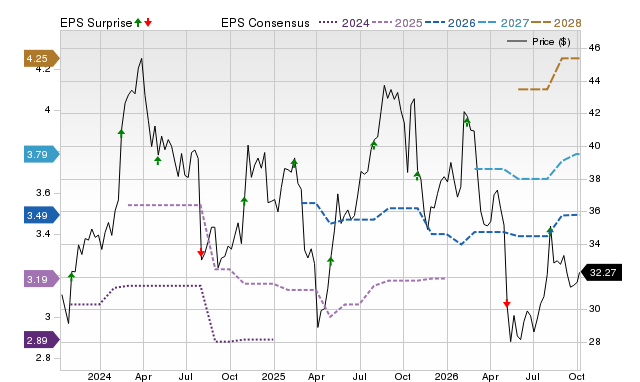Click the 28 tick on the price axis
Viewport: 640px width, 382px height.
pos(594,342)
